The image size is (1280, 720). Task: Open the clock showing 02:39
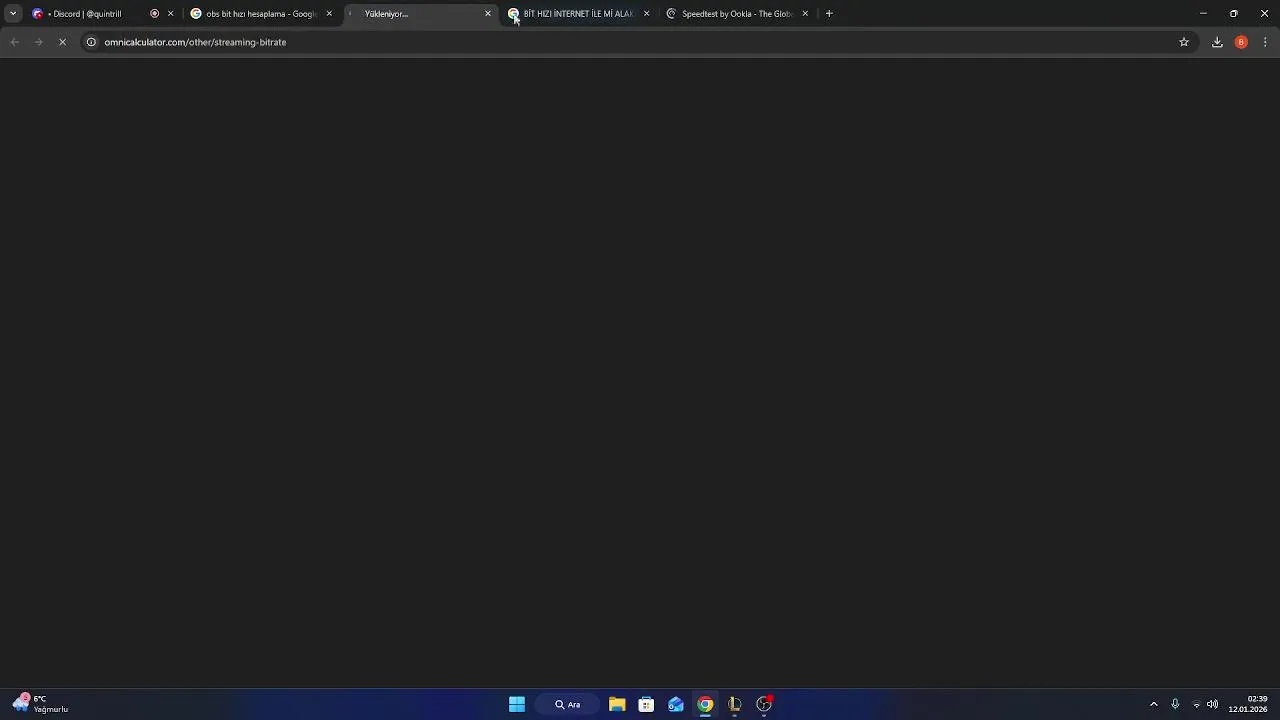(1248, 704)
